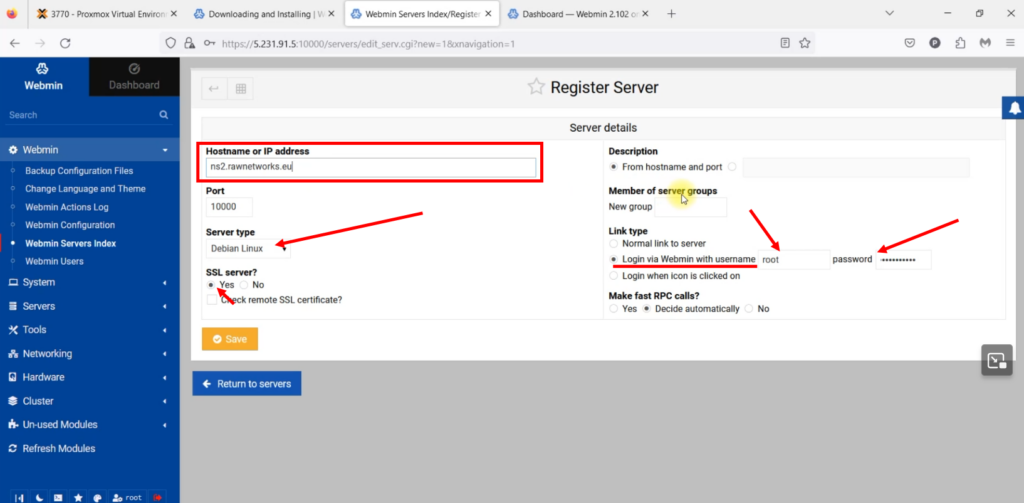
Task: Open the command shell terminal icon
Action: coord(58,497)
